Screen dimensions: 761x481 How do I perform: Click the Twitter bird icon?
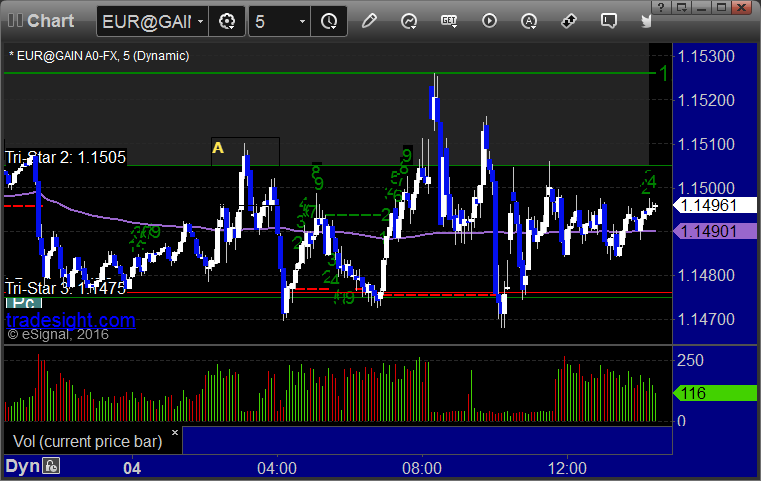click(x=646, y=21)
